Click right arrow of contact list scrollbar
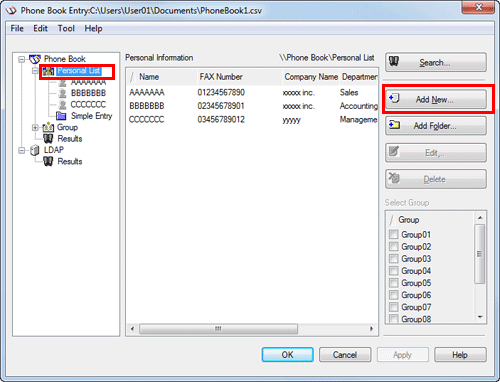 tap(371, 329)
